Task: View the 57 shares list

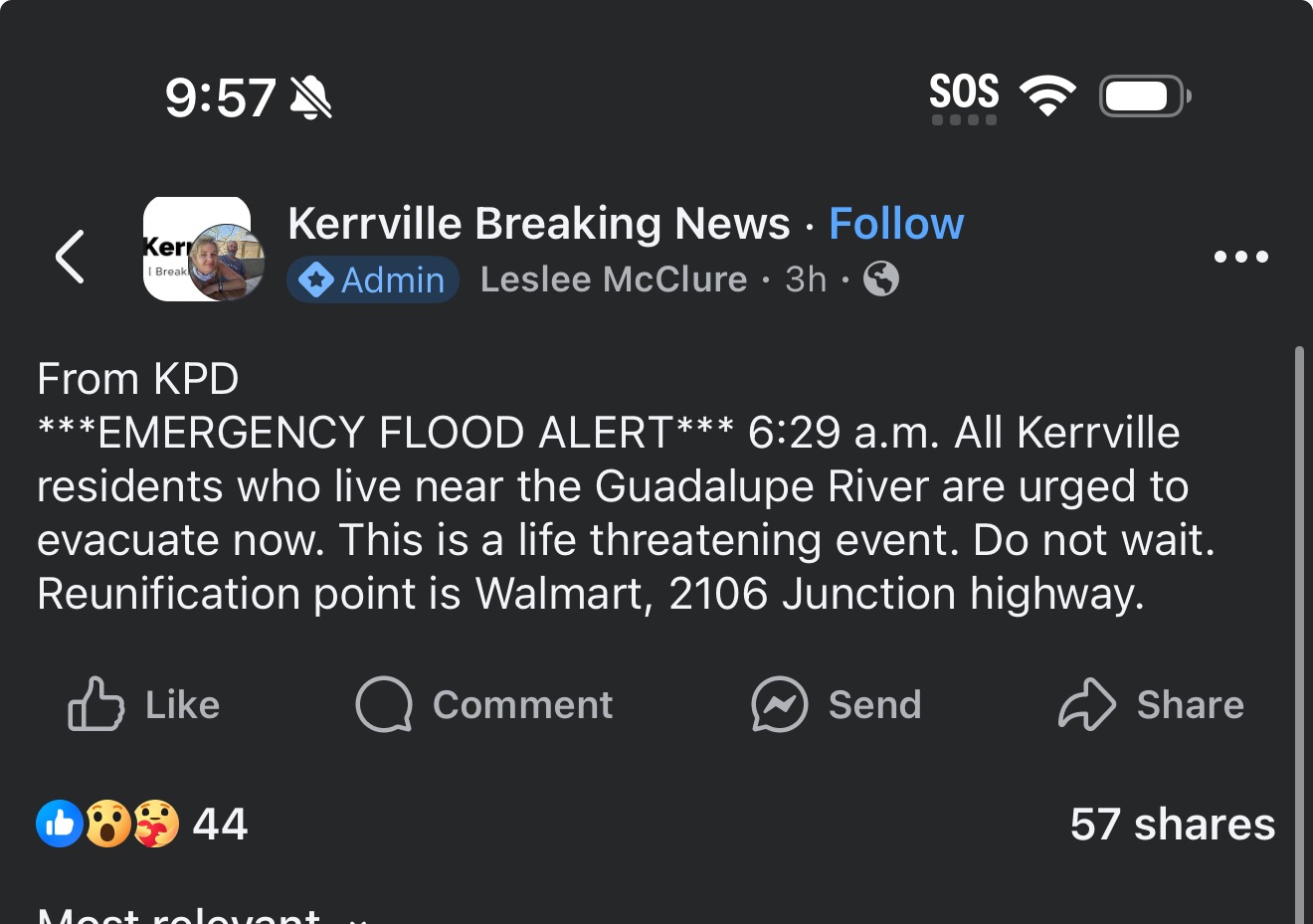Action: [1172, 824]
